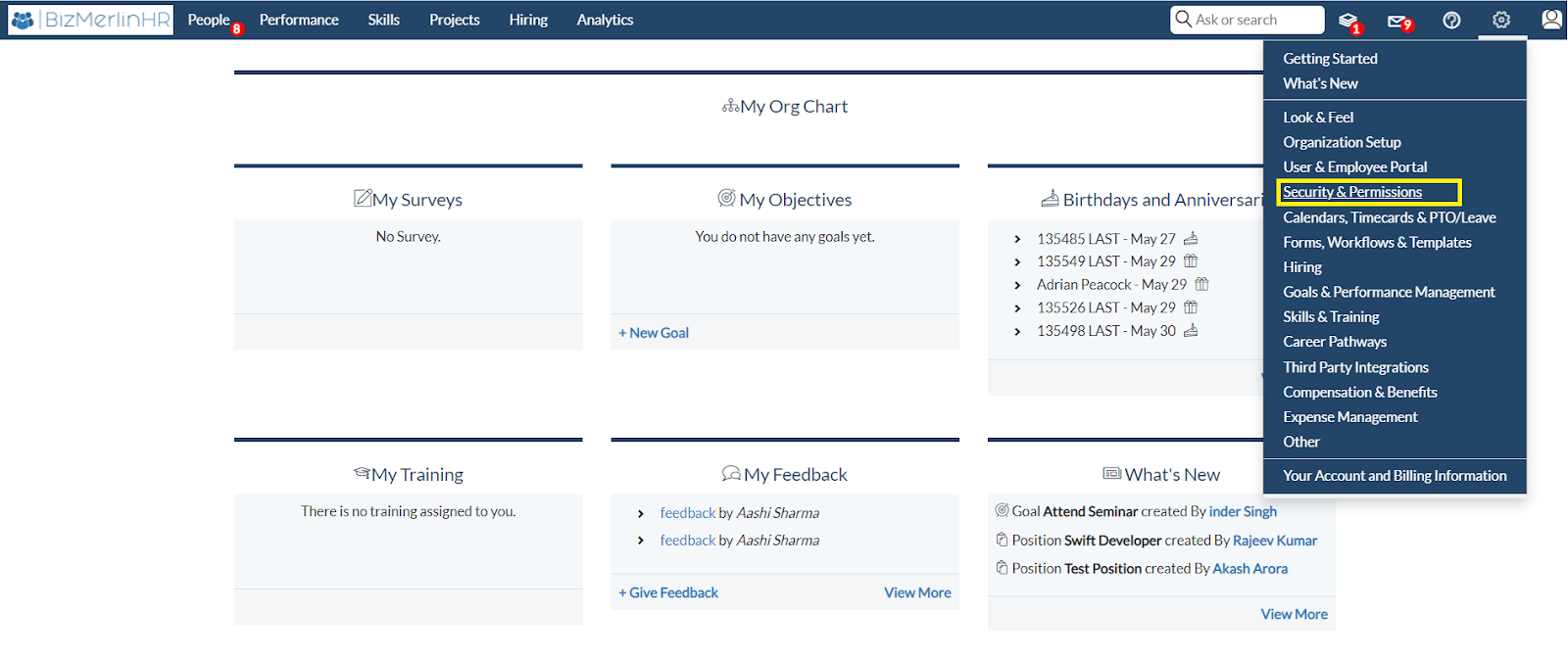This screenshot has width=1568, height=662.
Task: Select Security & Permissions in settings menu
Action: (1352, 192)
